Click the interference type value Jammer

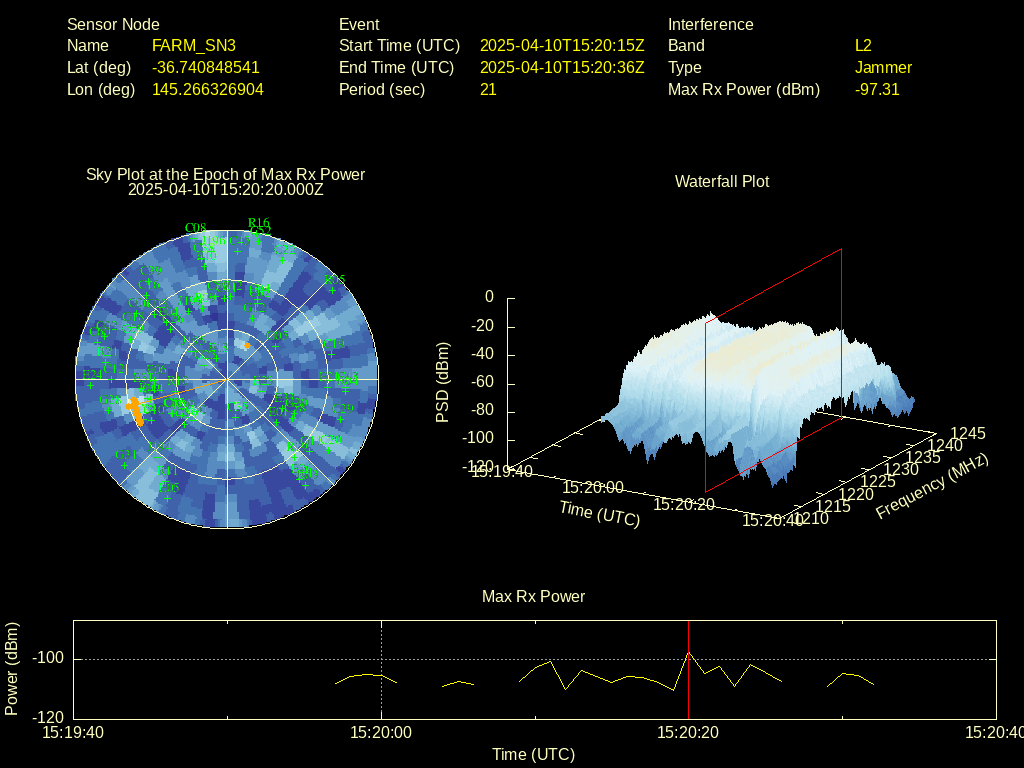coord(883,68)
